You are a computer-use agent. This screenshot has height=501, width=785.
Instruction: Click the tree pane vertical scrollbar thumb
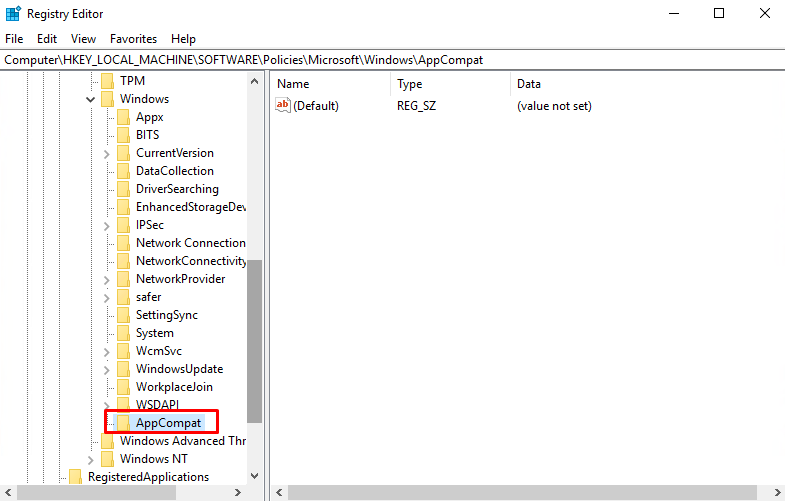point(254,341)
